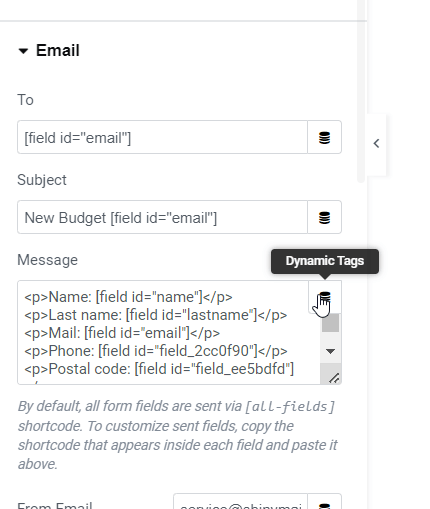Click inside the Message textarea
430x509 pixels.
[x=169, y=332]
